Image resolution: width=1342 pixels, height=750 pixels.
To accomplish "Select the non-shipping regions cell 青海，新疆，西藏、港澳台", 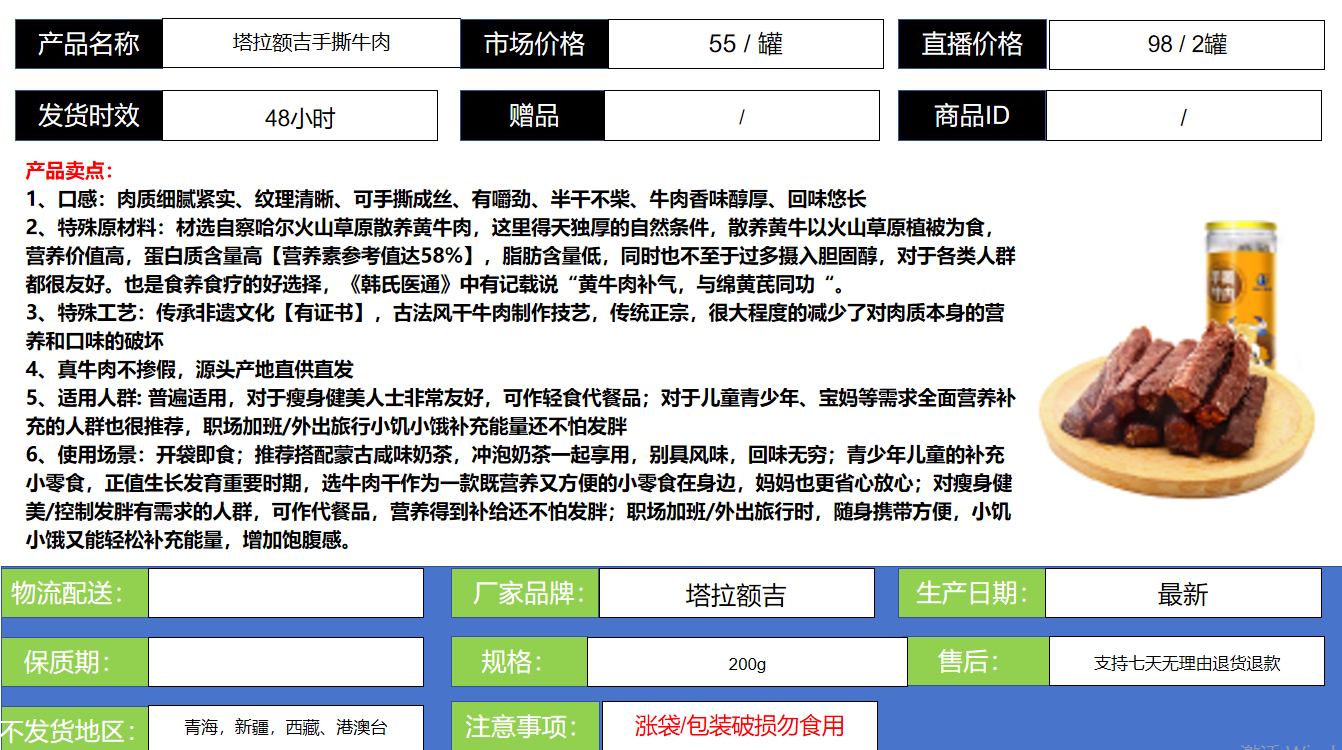I will (285, 727).
